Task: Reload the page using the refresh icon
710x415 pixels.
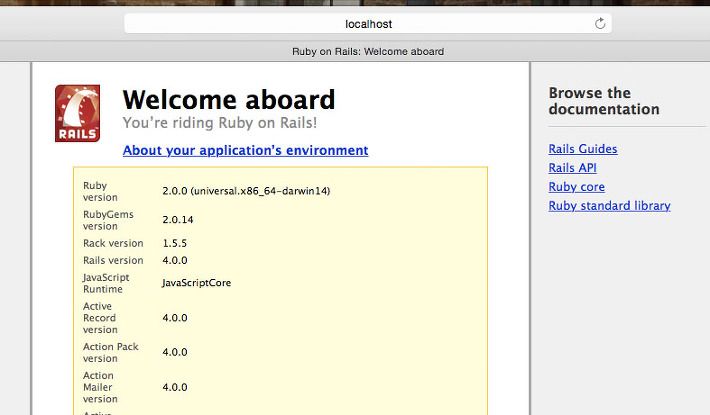Action: click(600, 24)
